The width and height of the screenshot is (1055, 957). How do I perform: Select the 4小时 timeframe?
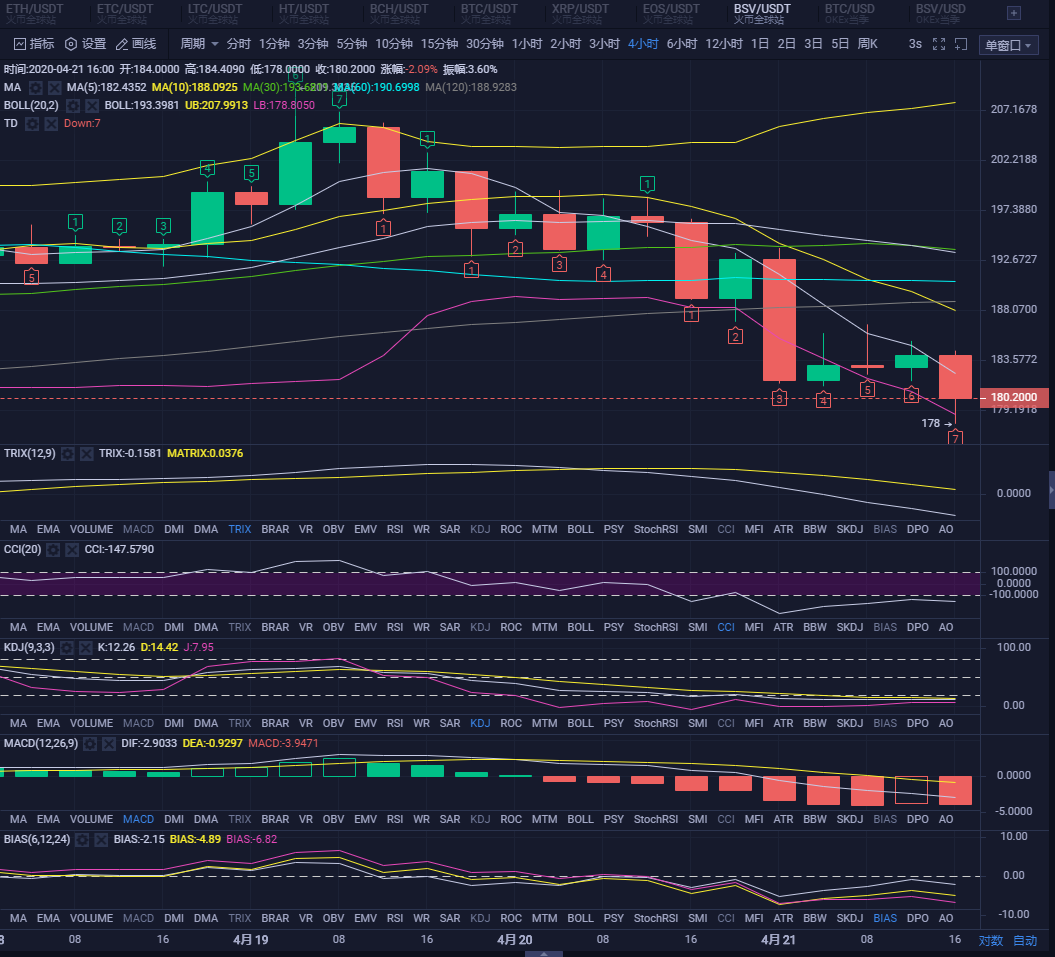643,44
